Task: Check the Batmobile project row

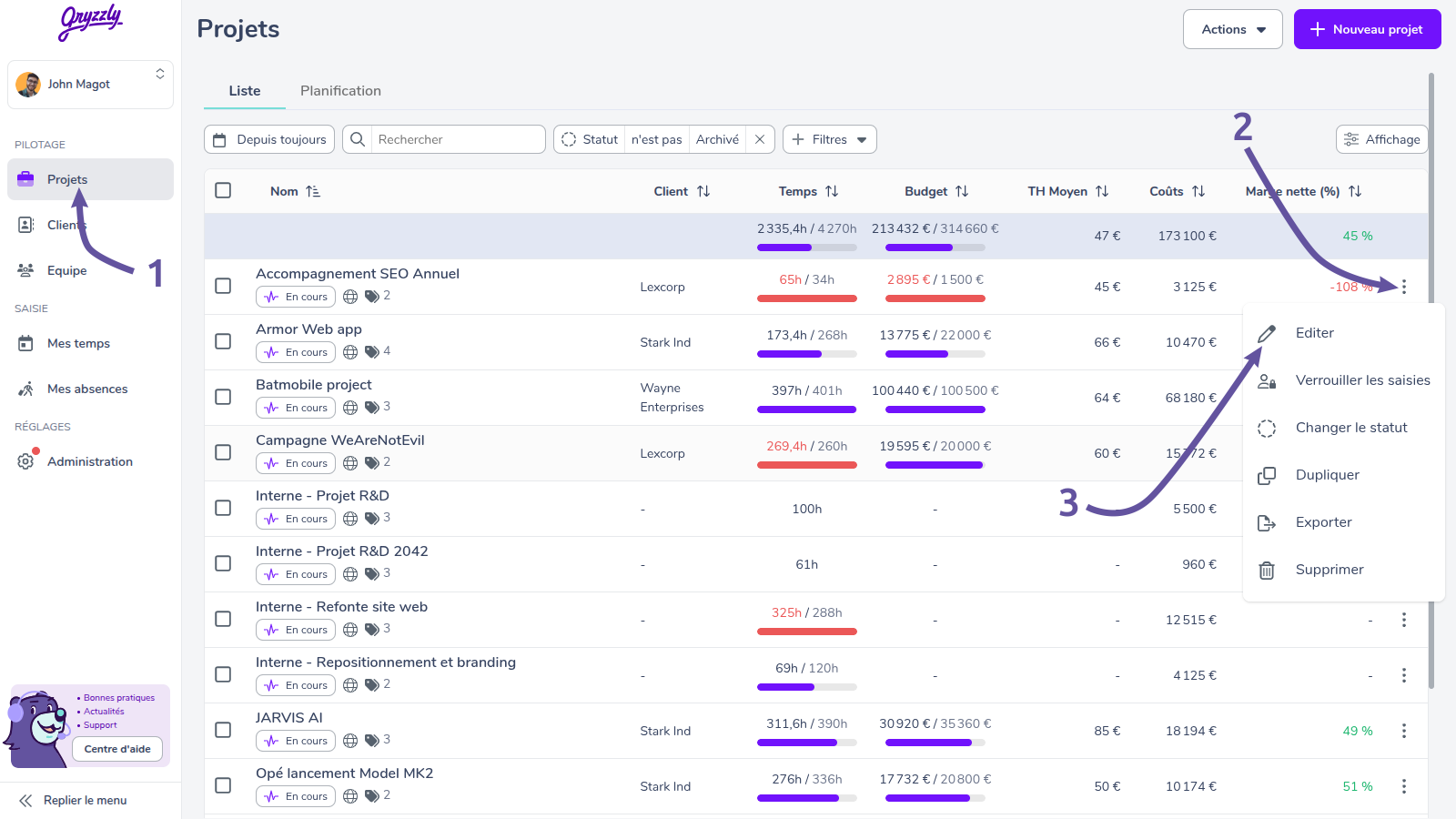Action: pyautogui.click(x=223, y=397)
